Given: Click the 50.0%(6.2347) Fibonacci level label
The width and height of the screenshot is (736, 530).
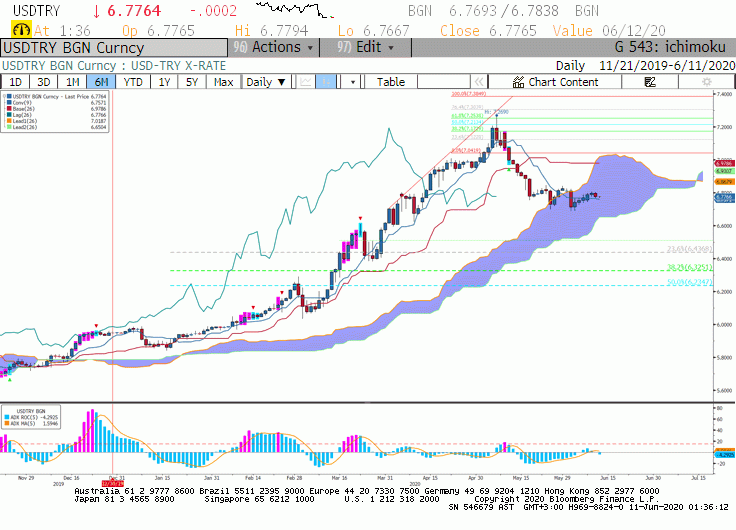Looking at the screenshot, I should (689, 282).
